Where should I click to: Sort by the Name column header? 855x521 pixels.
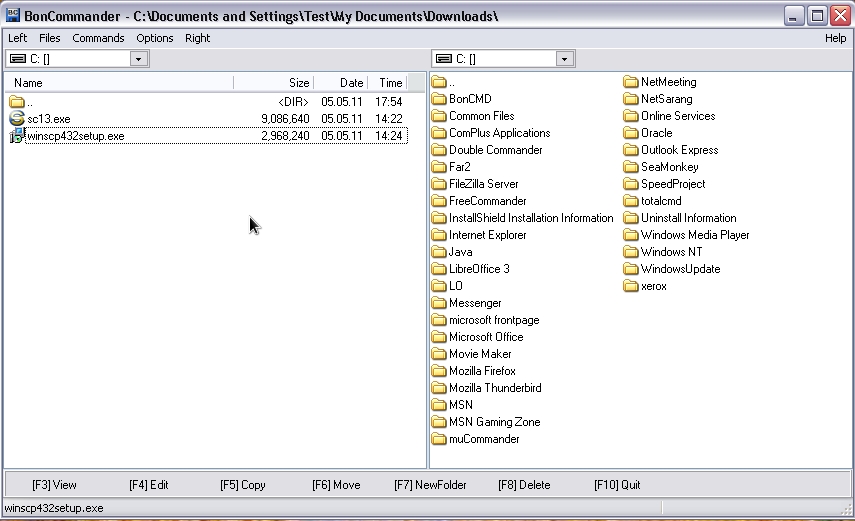(119, 82)
